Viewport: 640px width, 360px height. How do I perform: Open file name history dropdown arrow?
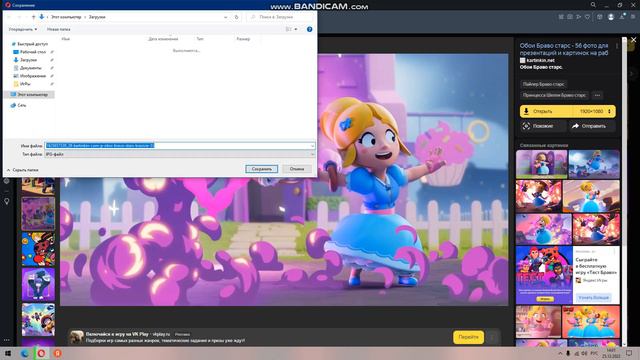(312, 146)
